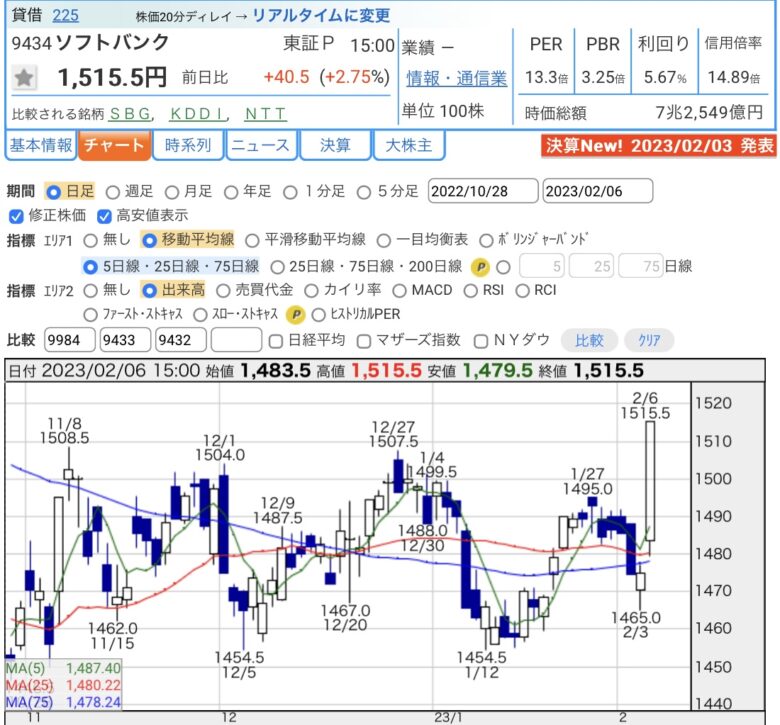Select 月足 period radio button
780x725 pixels.
coord(172,192)
